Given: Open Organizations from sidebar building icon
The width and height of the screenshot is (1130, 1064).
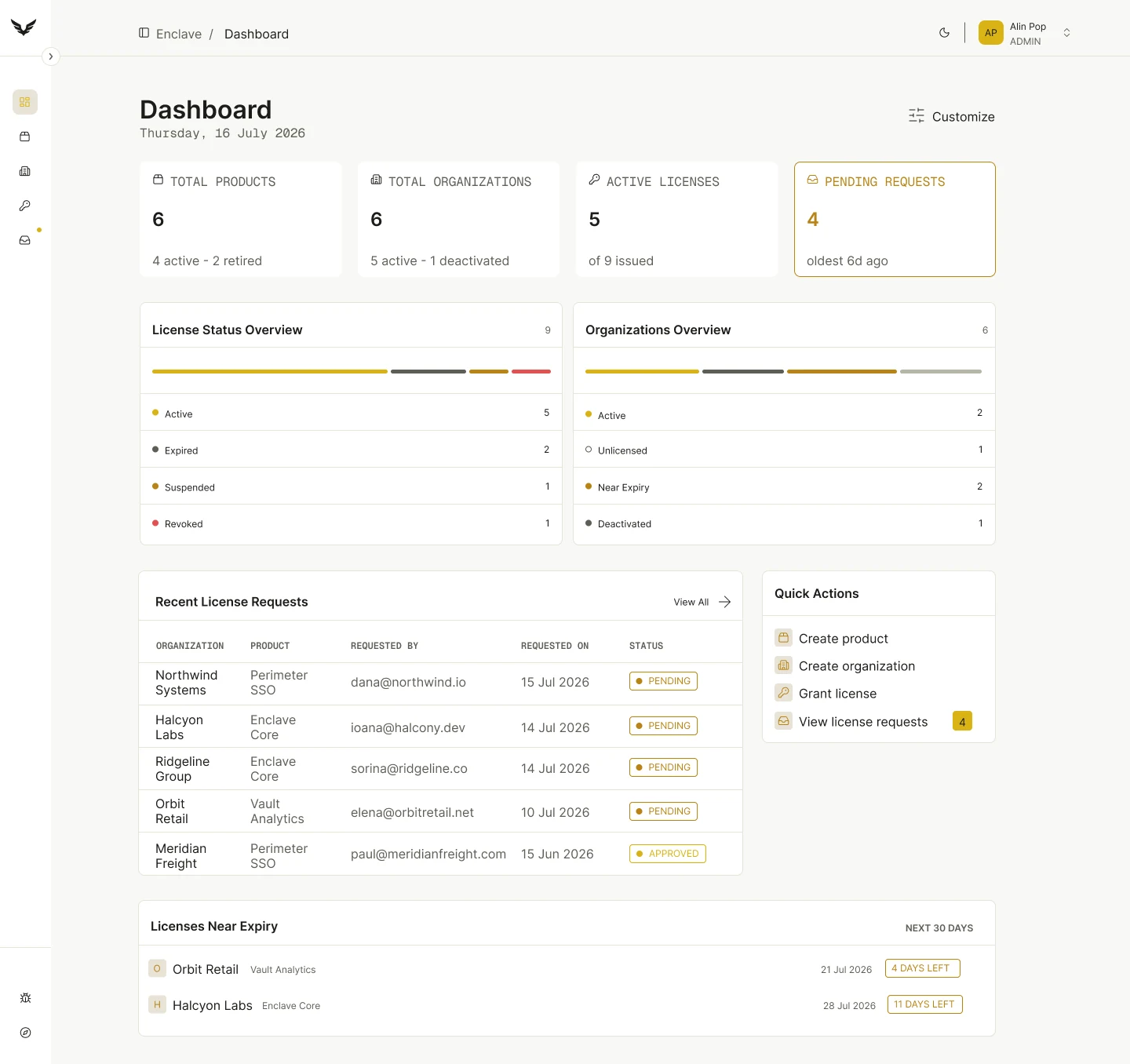Looking at the screenshot, I should [x=25, y=171].
